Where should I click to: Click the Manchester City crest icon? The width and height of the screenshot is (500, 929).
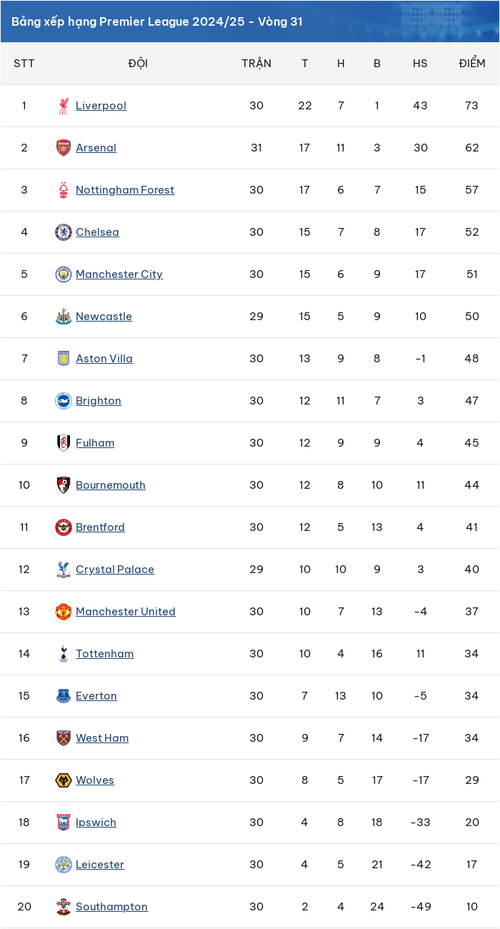63,274
